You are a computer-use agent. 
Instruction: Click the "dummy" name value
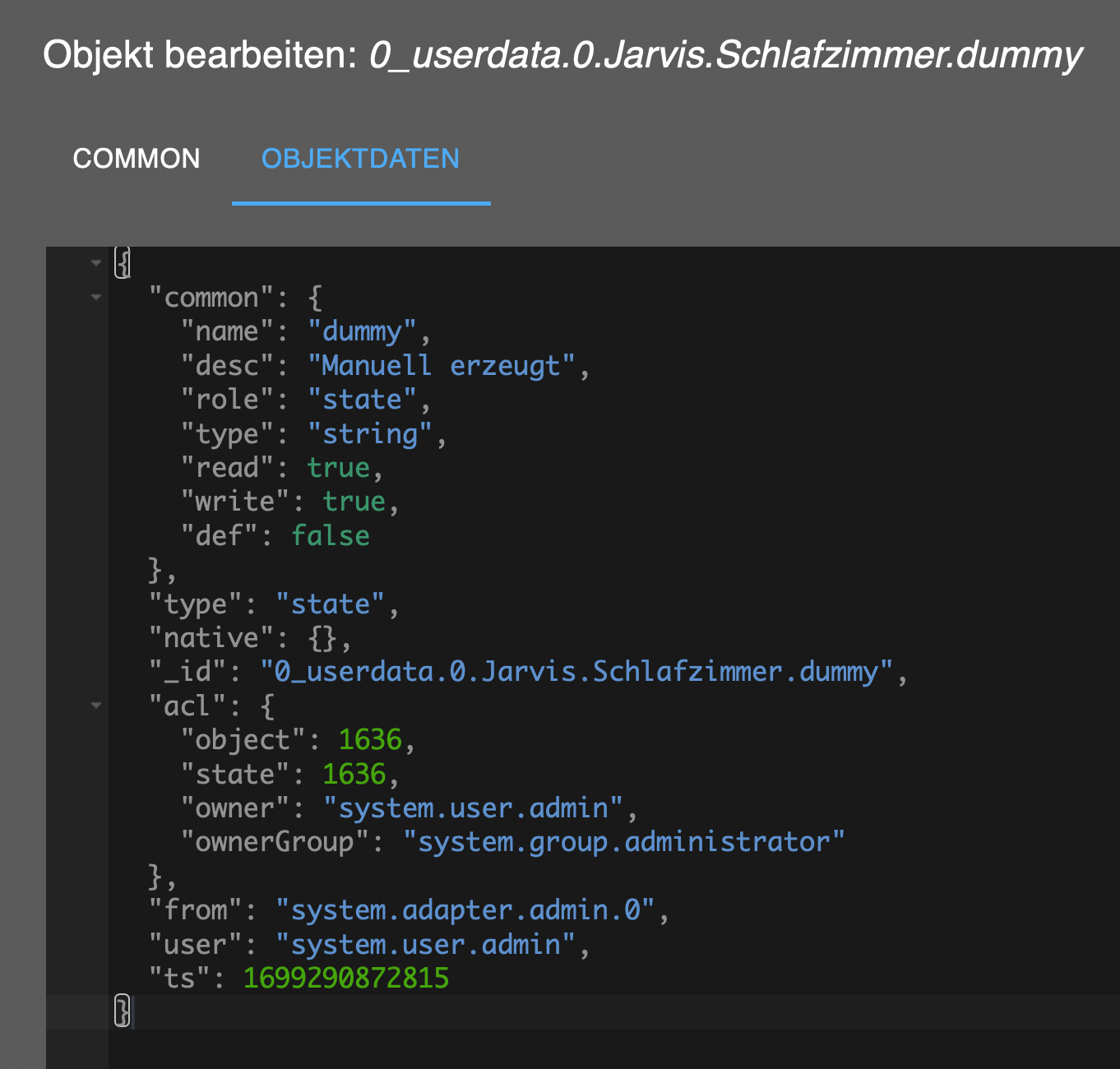coord(362,331)
